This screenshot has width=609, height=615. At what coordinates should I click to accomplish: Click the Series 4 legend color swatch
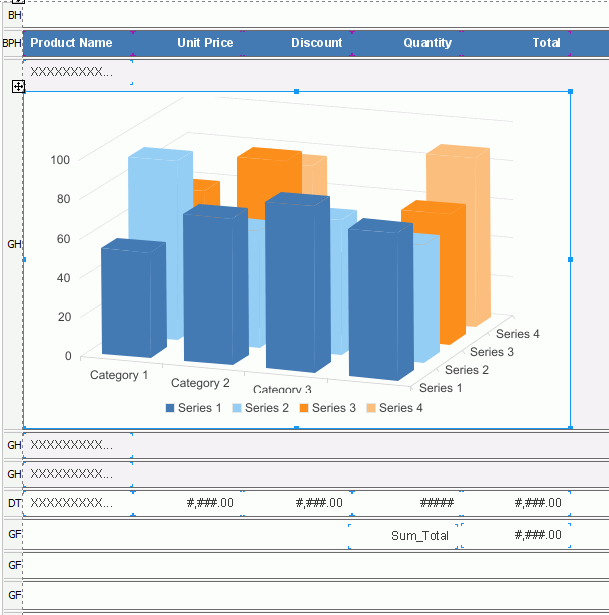tap(371, 408)
